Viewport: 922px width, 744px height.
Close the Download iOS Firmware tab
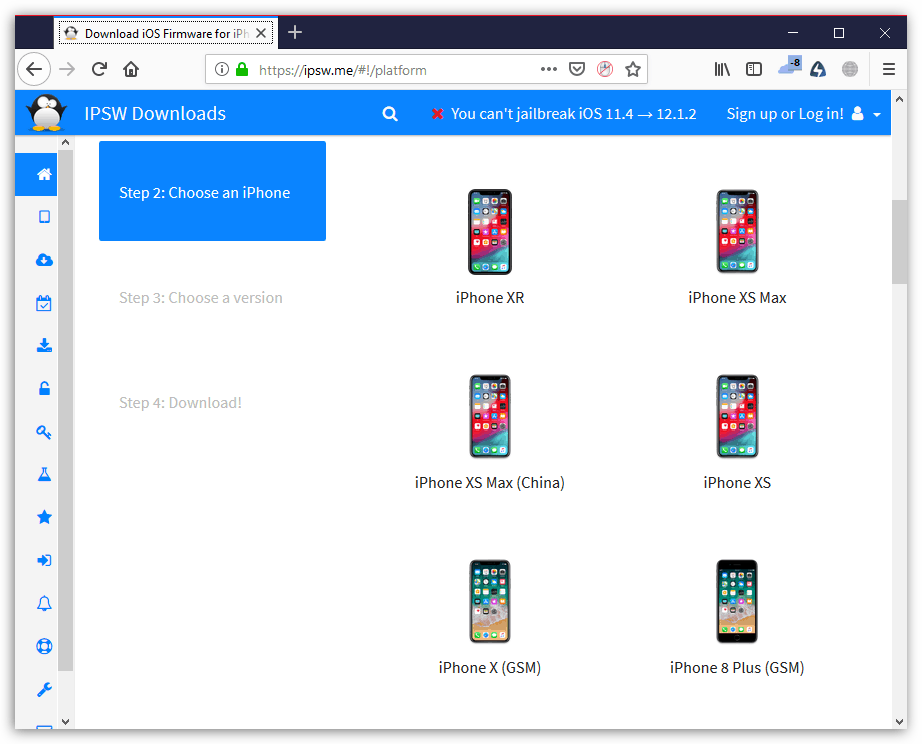pos(261,34)
